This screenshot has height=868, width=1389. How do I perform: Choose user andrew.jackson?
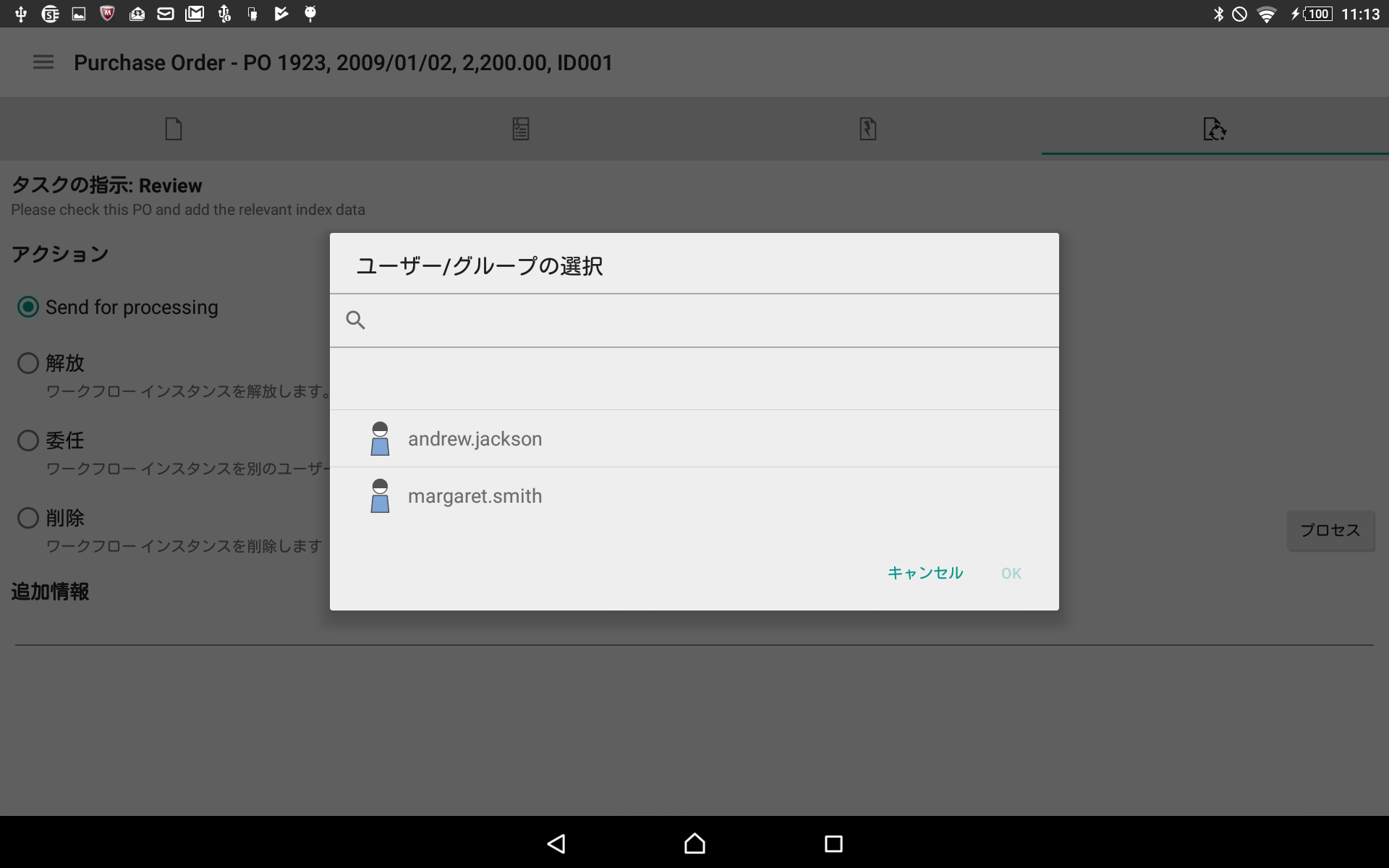(x=694, y=438)
